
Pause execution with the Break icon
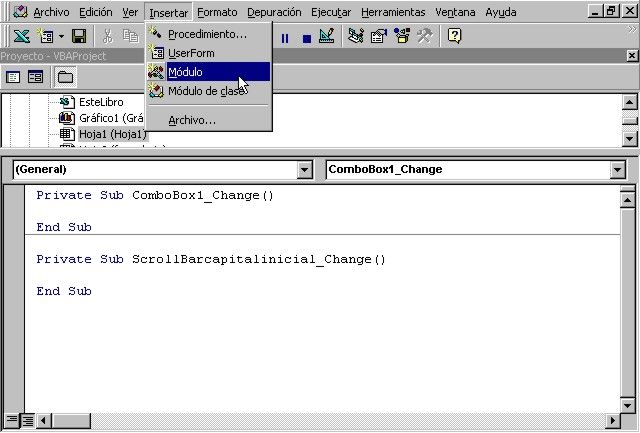(285, 38)
